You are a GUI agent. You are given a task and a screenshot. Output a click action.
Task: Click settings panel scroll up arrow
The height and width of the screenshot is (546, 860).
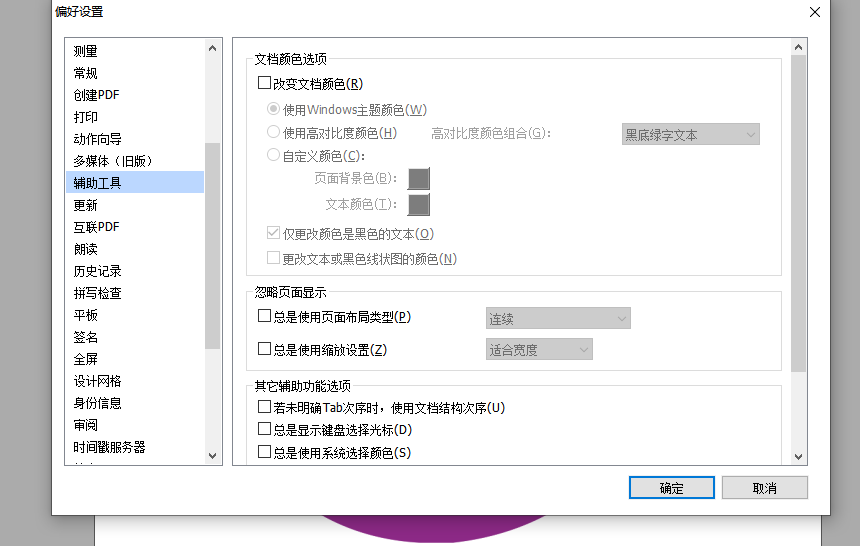[799, 48]
